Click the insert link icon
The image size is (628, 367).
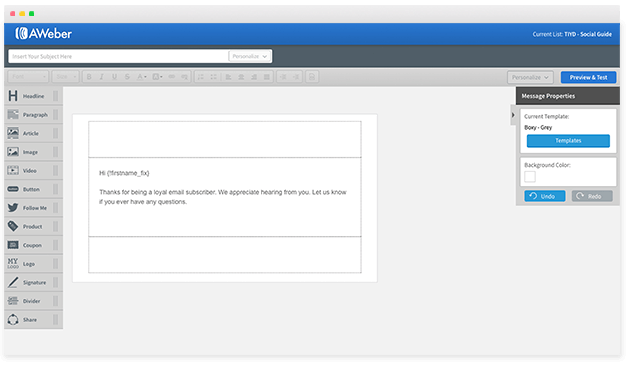pos(172,77)
